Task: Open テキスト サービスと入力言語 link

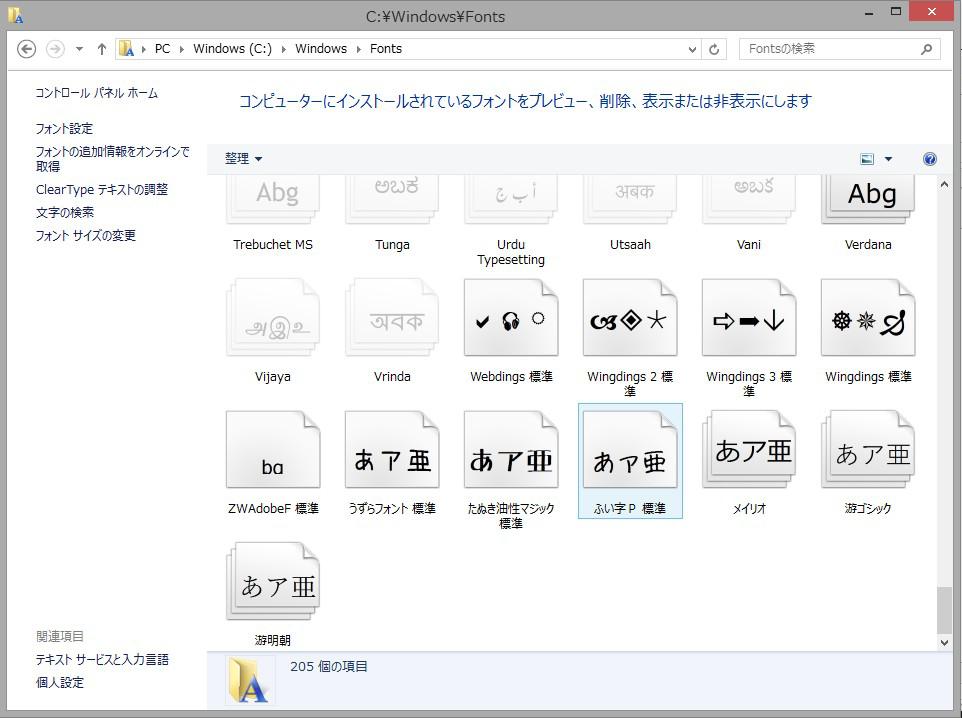Action: click(x=102, y=660)
